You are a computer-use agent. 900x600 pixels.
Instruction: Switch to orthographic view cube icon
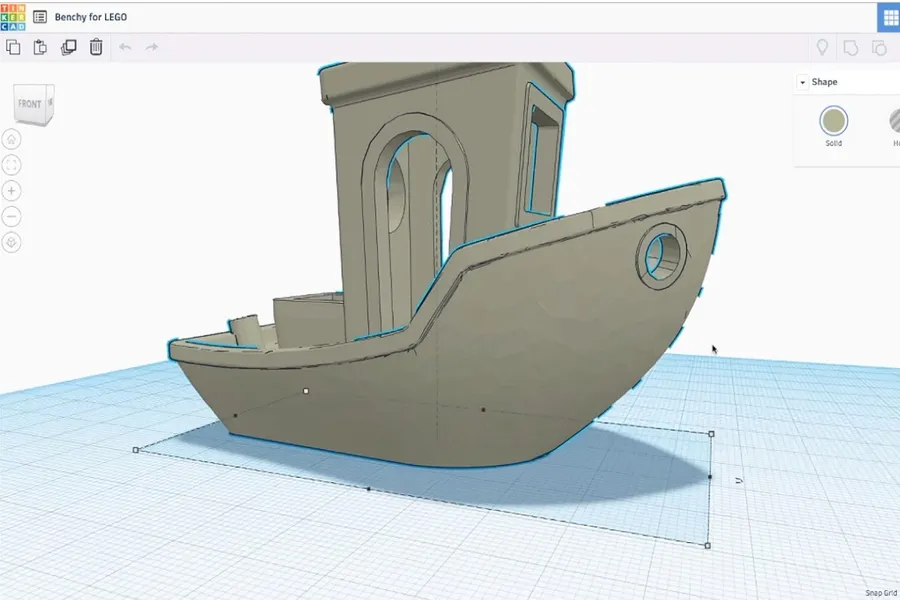pos(11,242)
